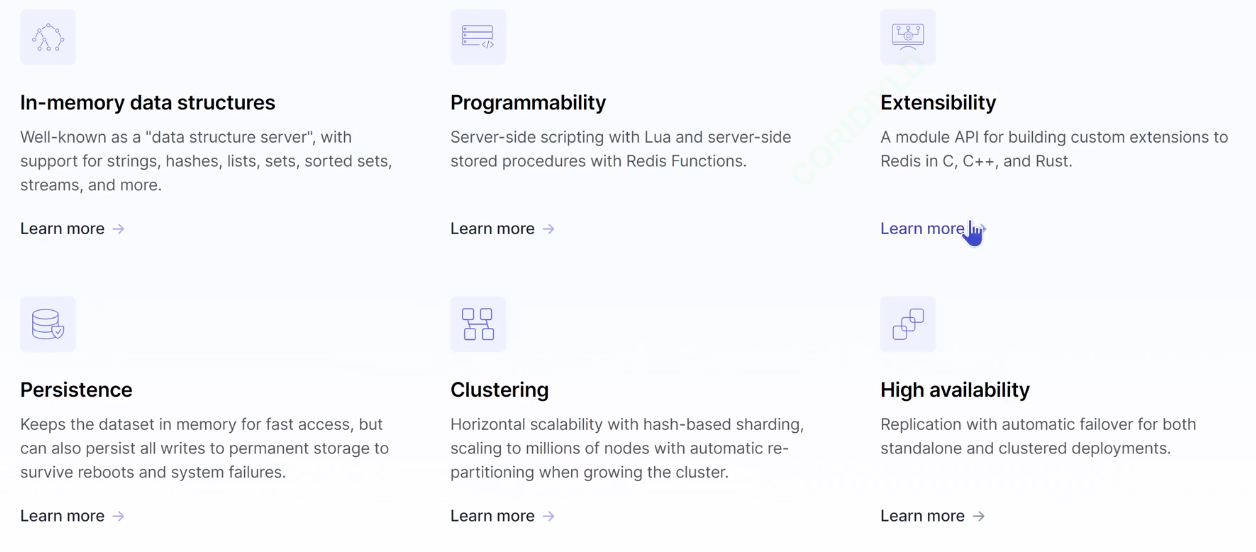The height and width of the screenshot is (552, 1256).
Task: Click the Extensibility monitor icon
Action: 908,37
